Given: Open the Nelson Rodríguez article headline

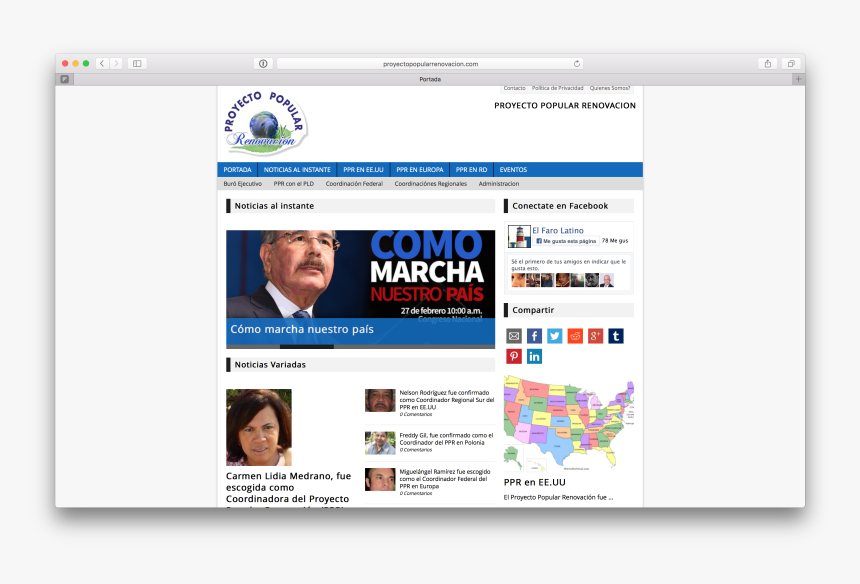Looking at the screenshot, I should pyautogui.click(x=446, y=400).
